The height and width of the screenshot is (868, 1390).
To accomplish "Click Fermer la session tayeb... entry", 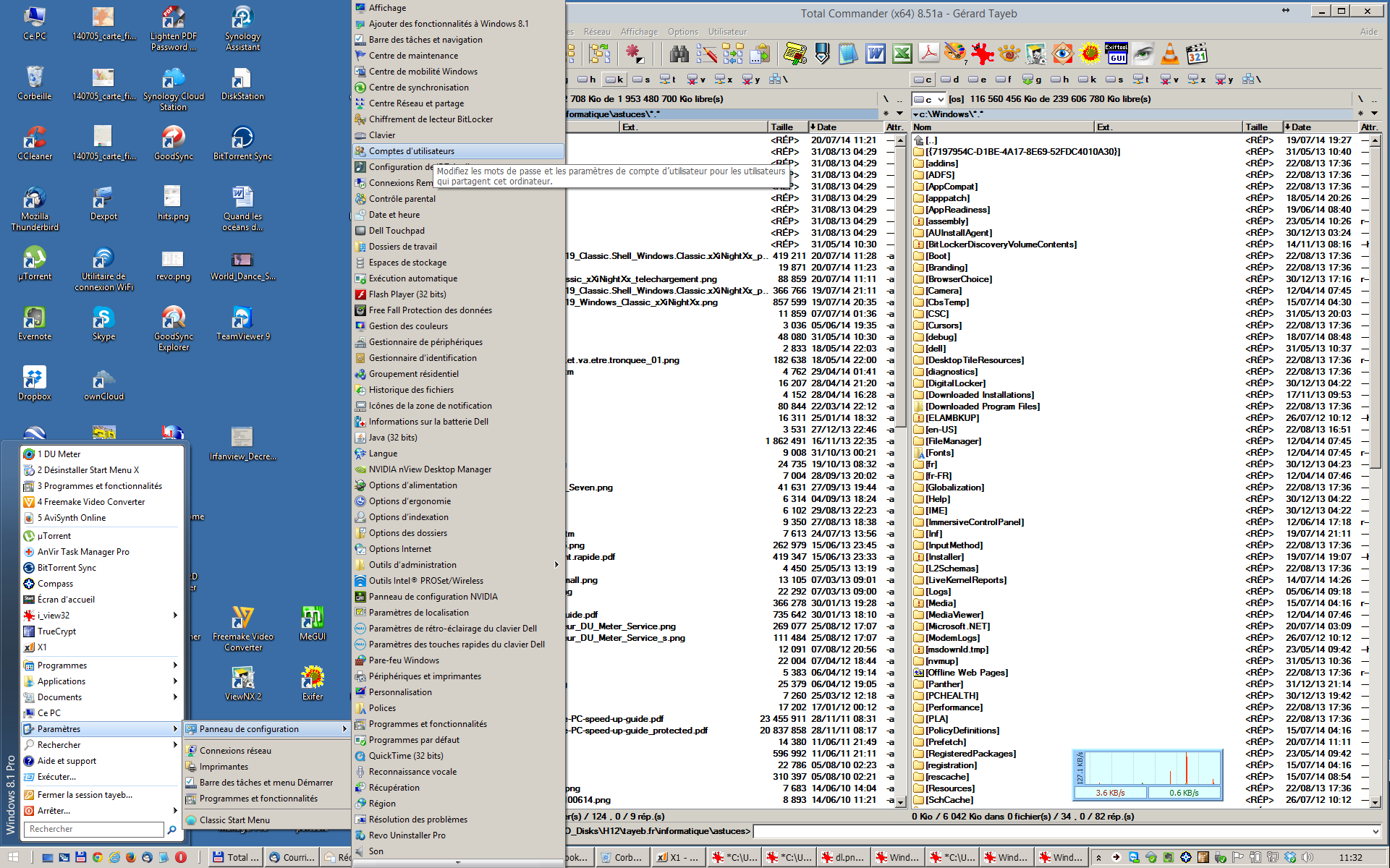I will pos(101,795).
